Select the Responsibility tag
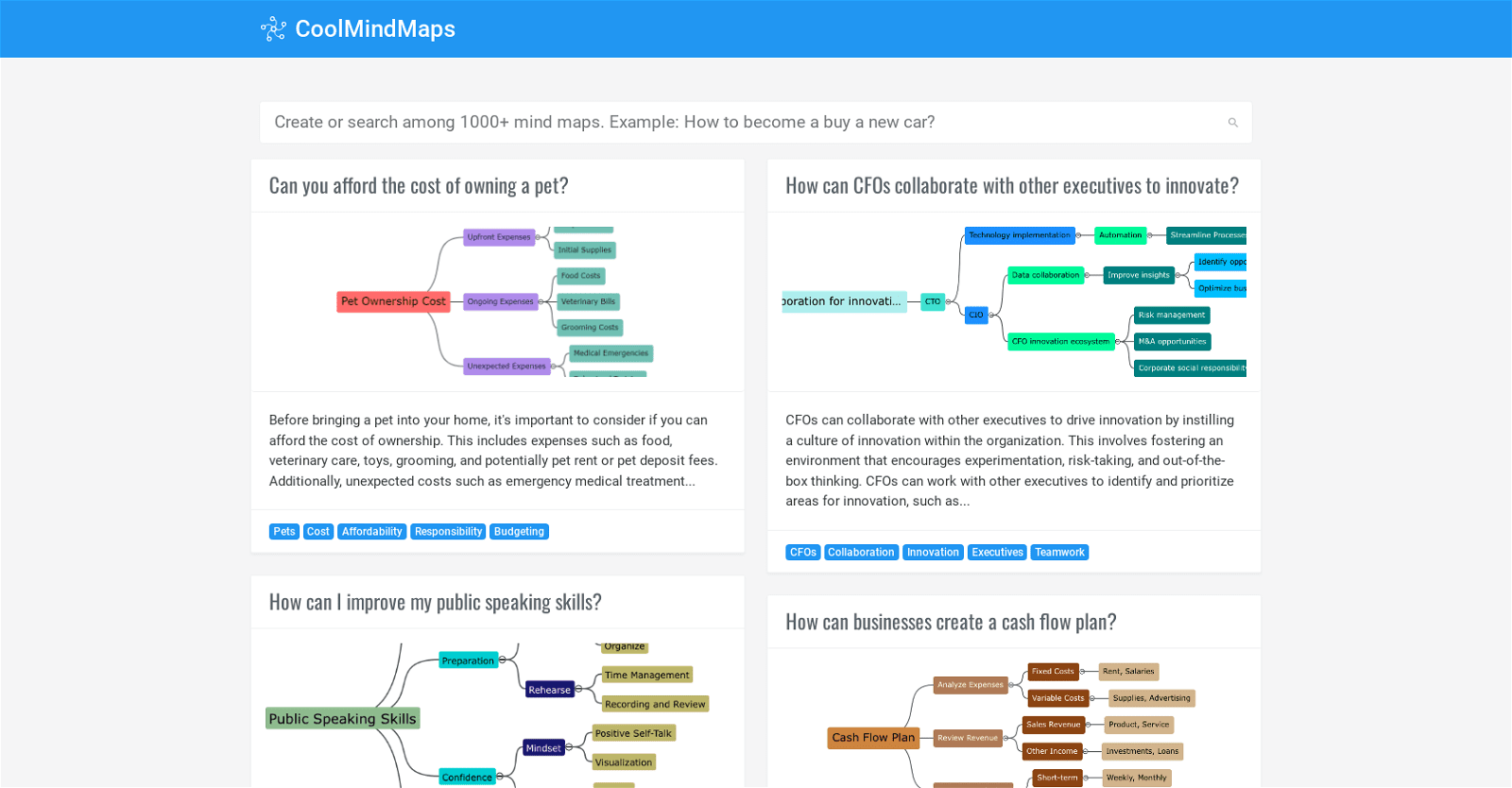 coord(447,531)
